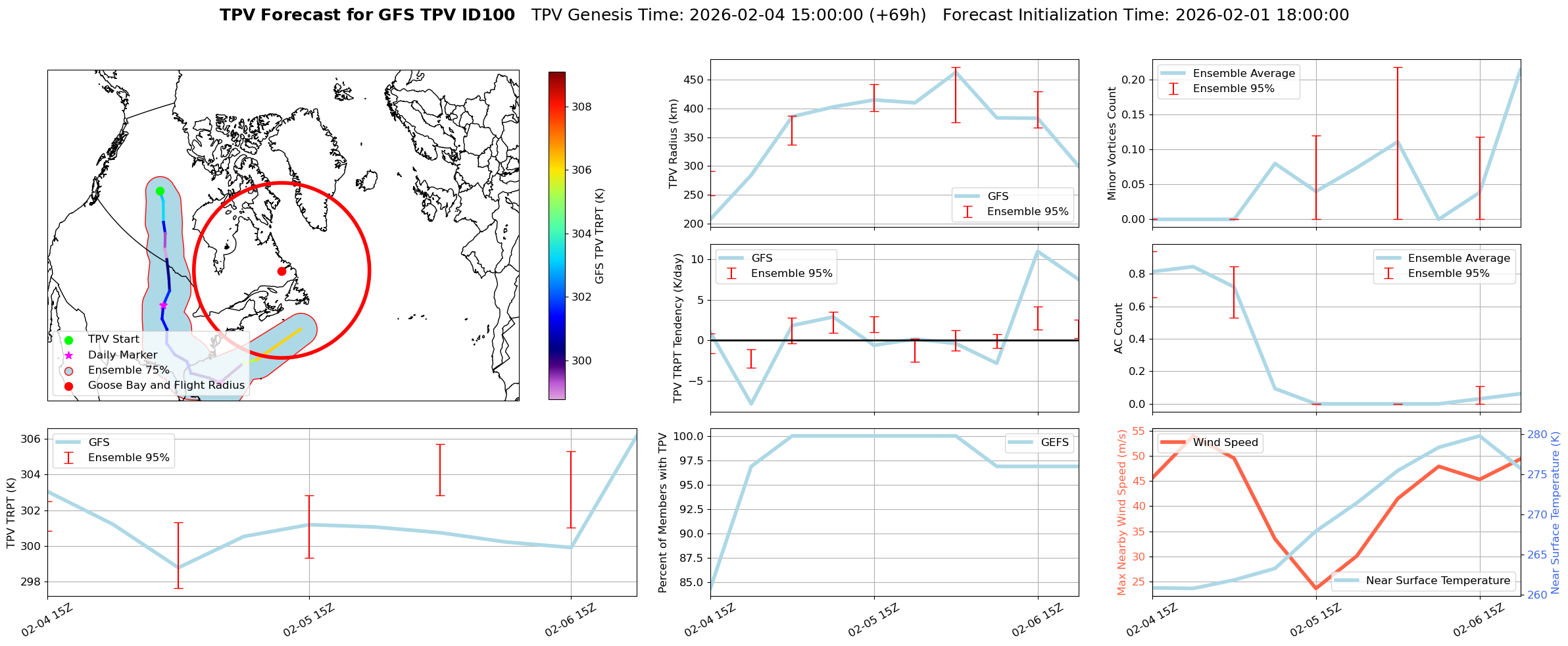The image size is (1568, 646).
Task: Click the Forecast Initialization Time text
Action: [1145, 15]
